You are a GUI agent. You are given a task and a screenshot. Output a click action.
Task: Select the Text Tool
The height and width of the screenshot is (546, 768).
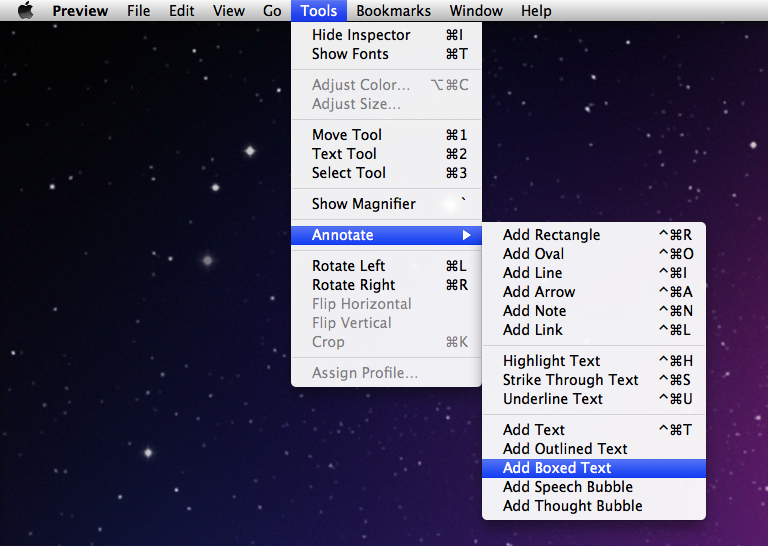tap(386, 154)
